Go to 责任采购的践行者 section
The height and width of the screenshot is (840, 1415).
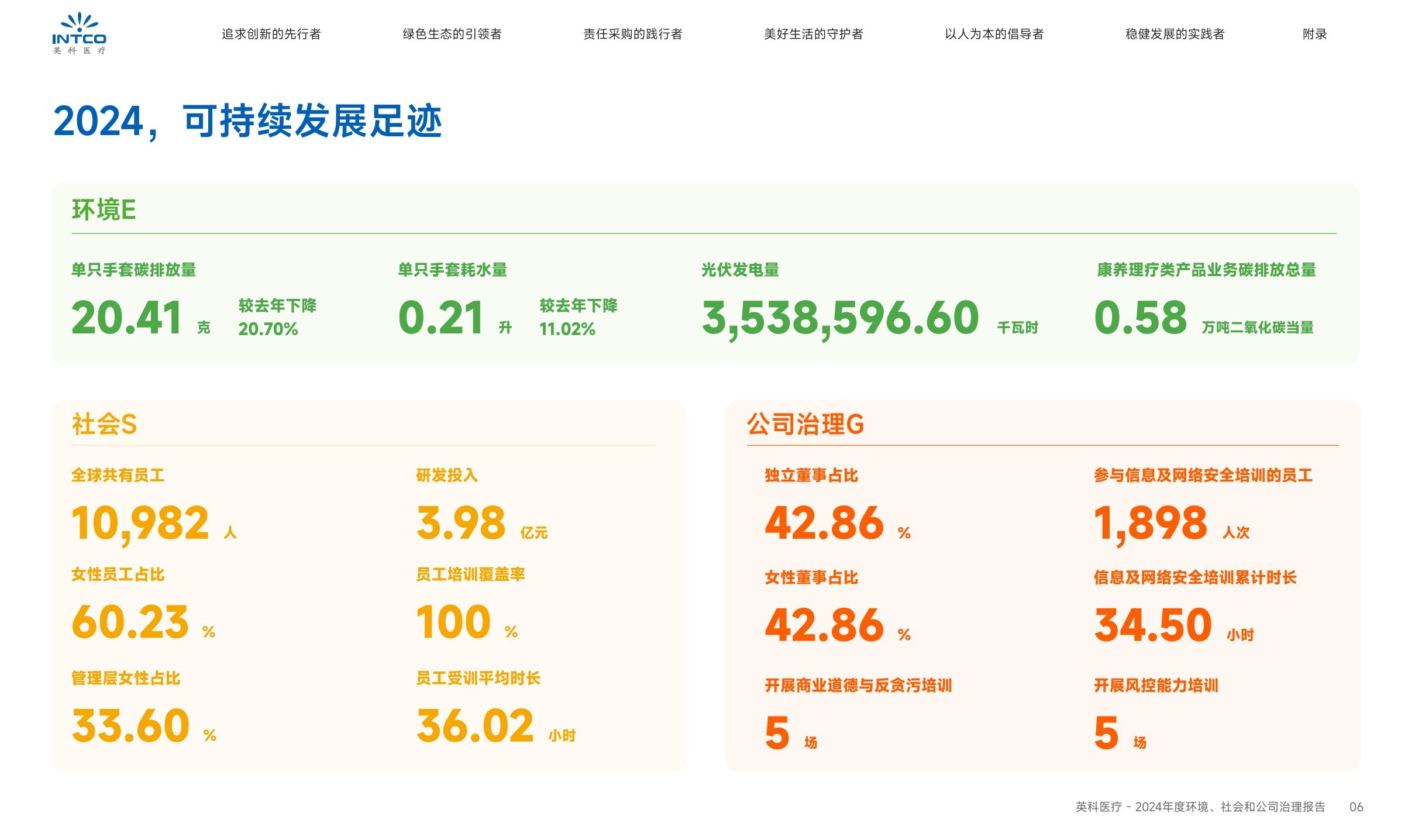pyautogui.click(x=632, y=34)
